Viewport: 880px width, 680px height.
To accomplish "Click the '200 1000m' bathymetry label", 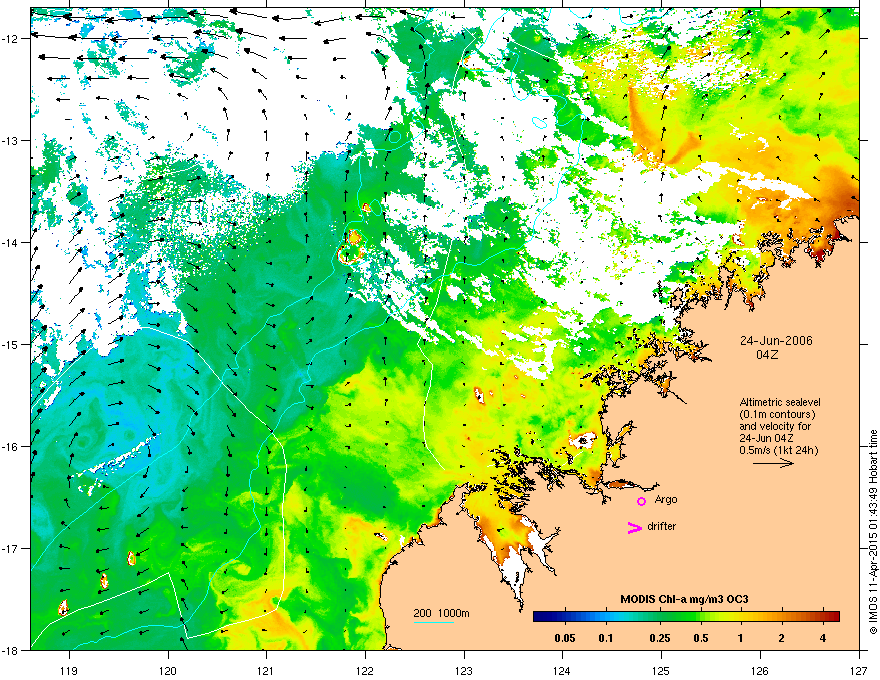I will (x=441, y=613).
